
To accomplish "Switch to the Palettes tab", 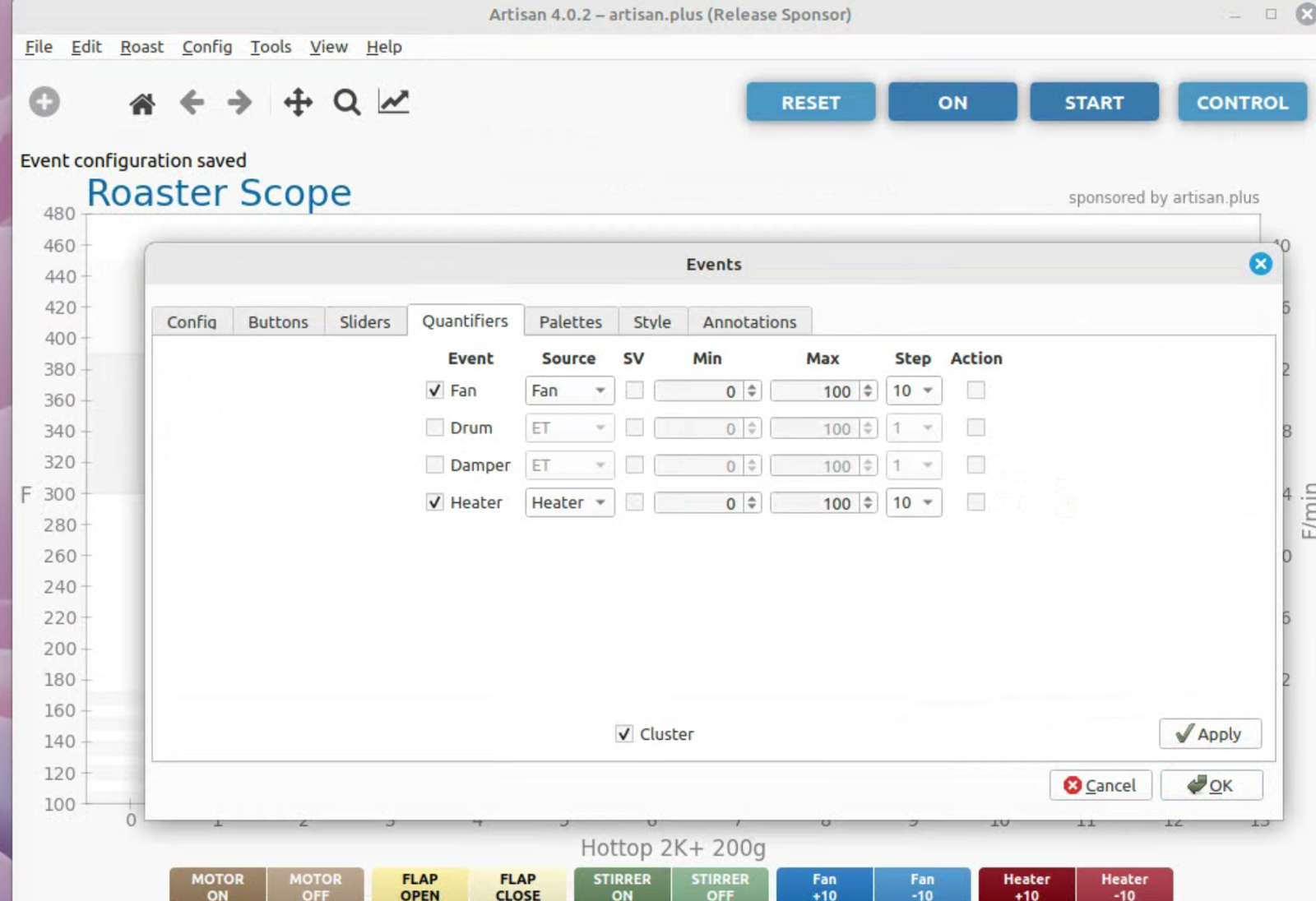I will 570,321.
